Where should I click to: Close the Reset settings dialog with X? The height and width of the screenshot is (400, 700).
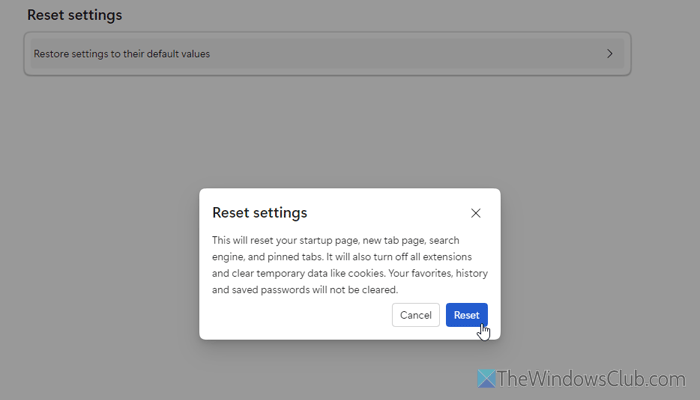coord(475,213)
